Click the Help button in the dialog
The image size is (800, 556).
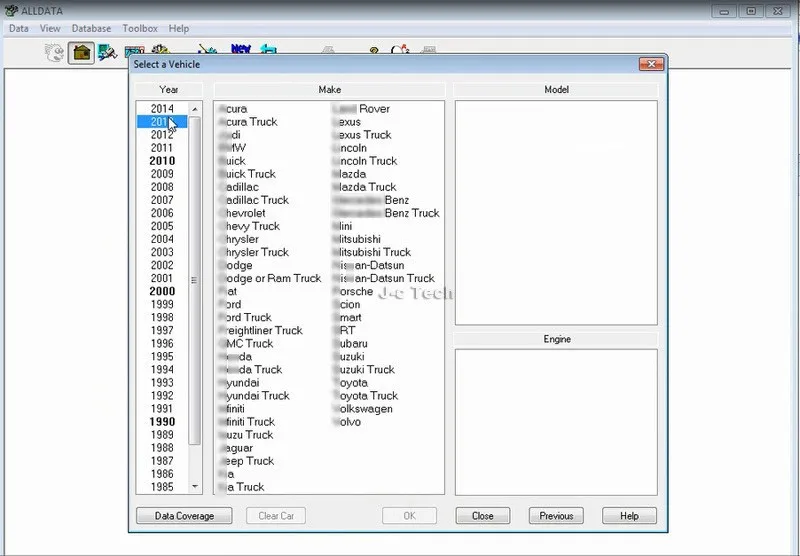[629, 516]
